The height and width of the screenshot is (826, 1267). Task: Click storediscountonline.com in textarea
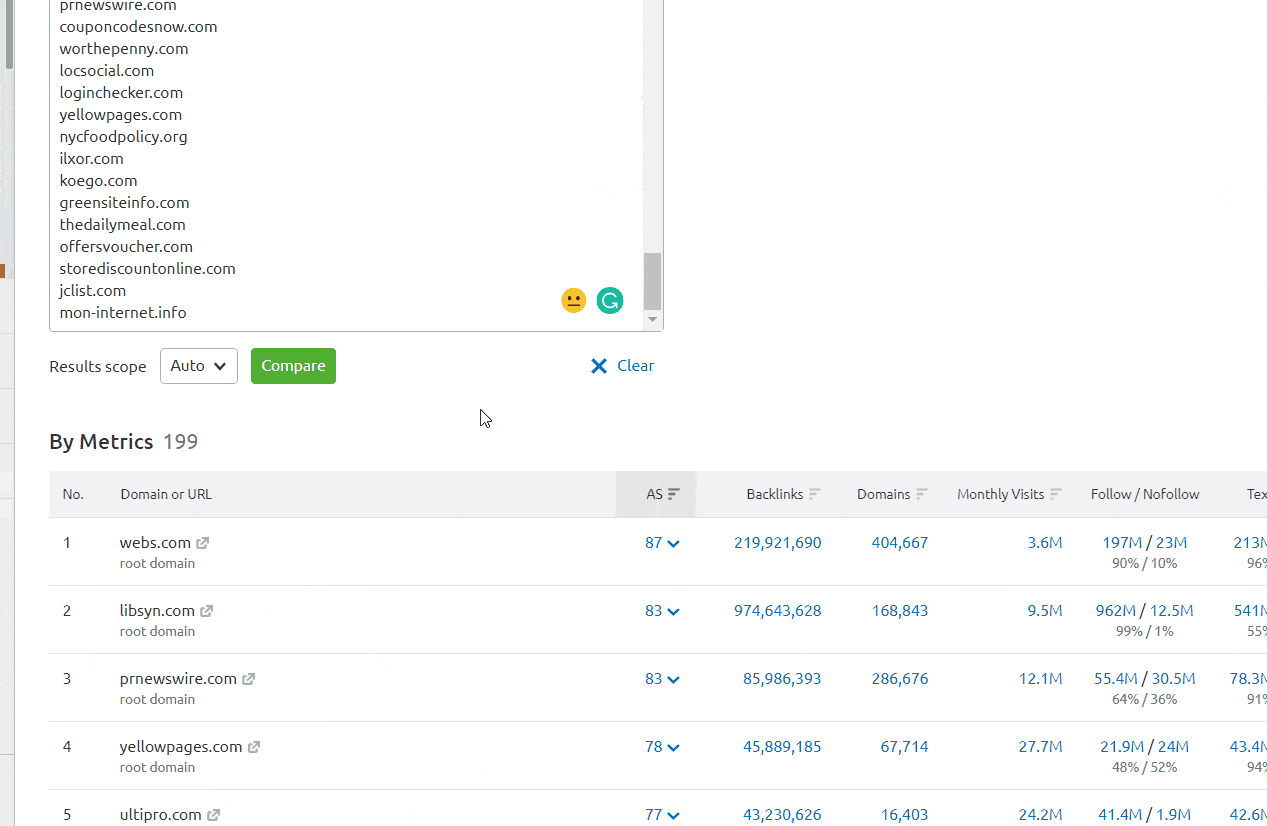[147, 269]
